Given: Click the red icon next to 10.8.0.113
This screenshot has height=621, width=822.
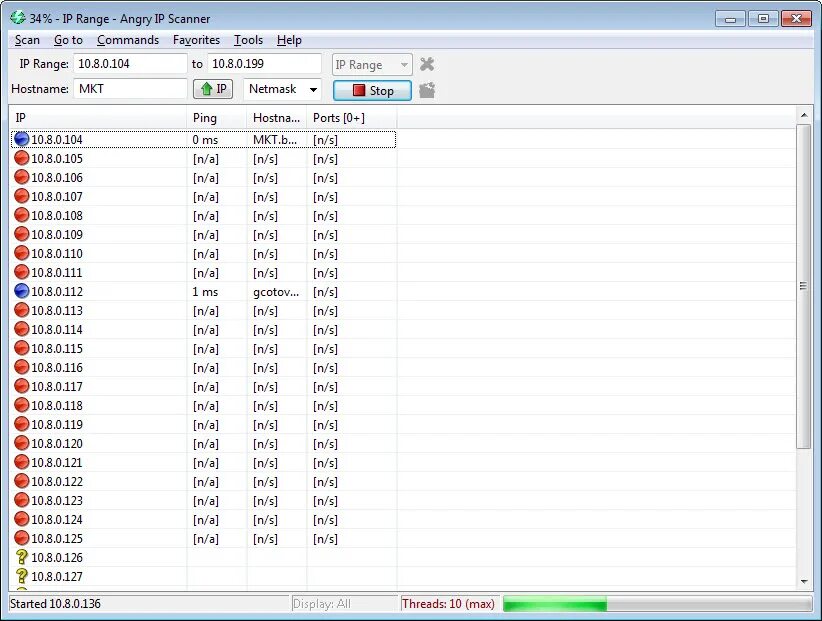Looking at the screenshot, I should pos(21,310).
